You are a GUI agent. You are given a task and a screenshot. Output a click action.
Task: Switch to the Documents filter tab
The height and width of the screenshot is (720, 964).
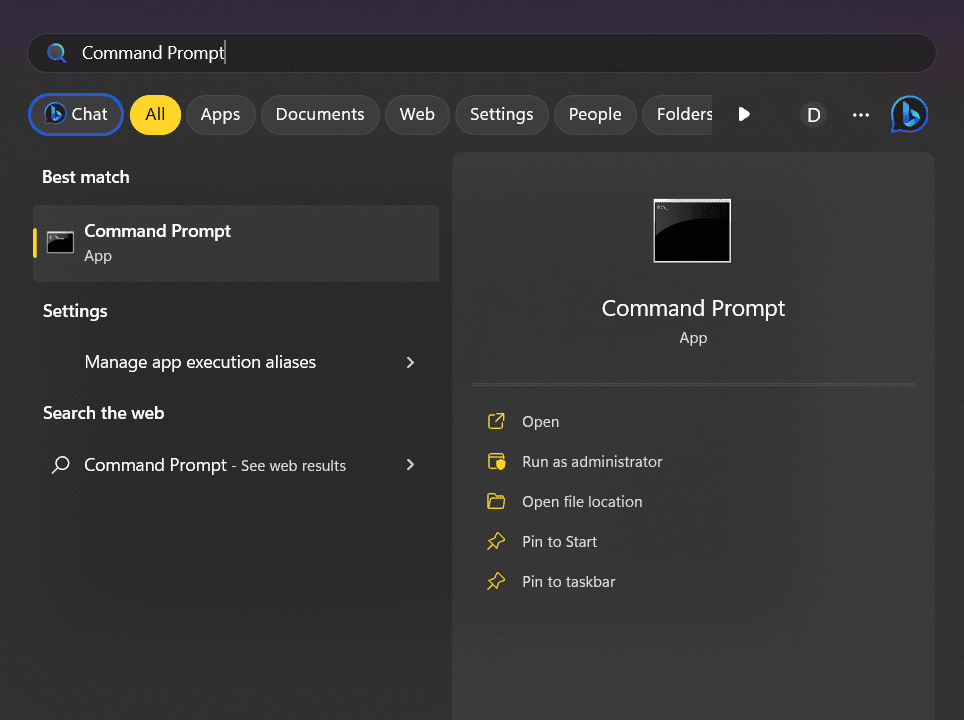[320, 114]
